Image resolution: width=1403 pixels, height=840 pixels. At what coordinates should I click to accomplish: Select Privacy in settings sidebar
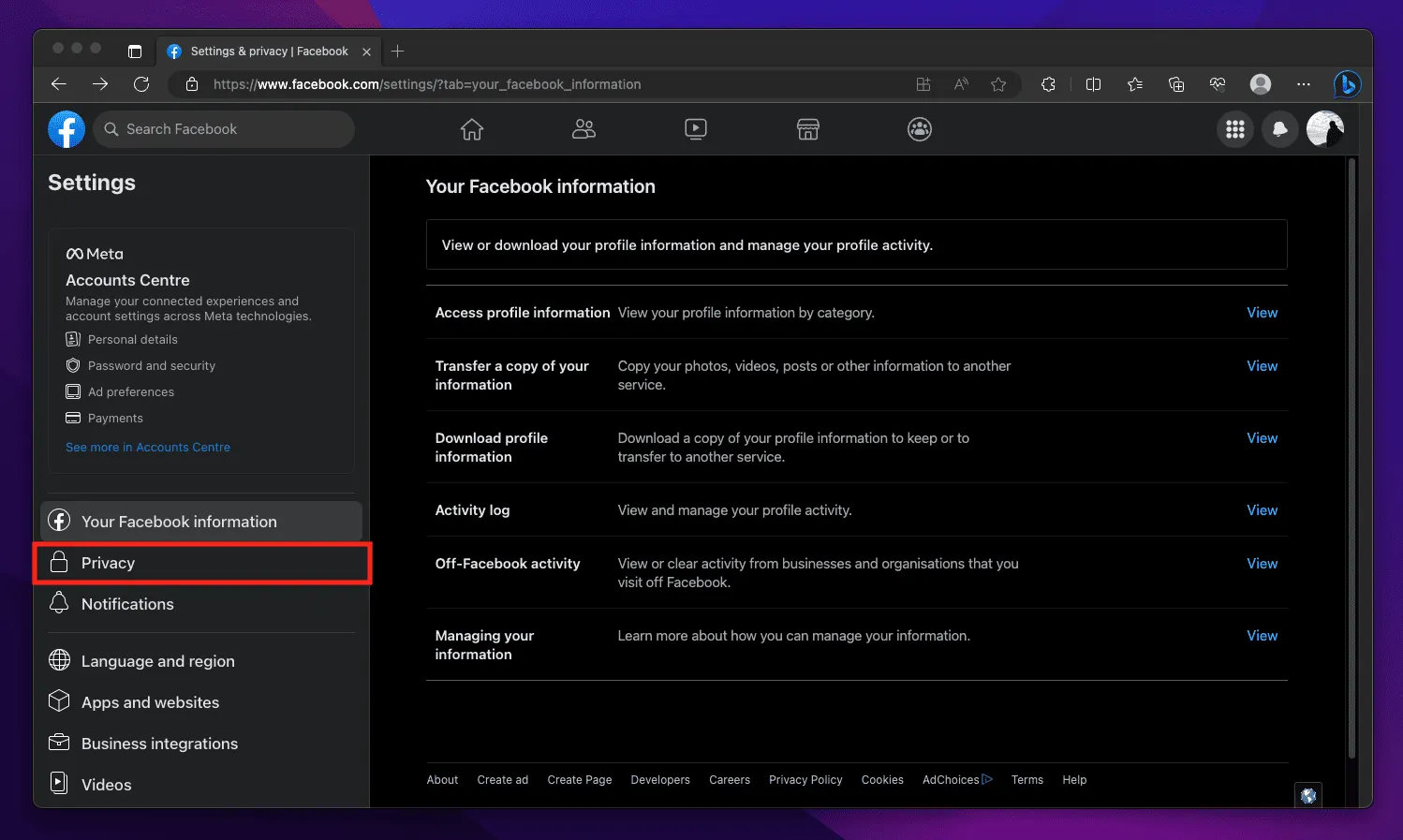201,563
